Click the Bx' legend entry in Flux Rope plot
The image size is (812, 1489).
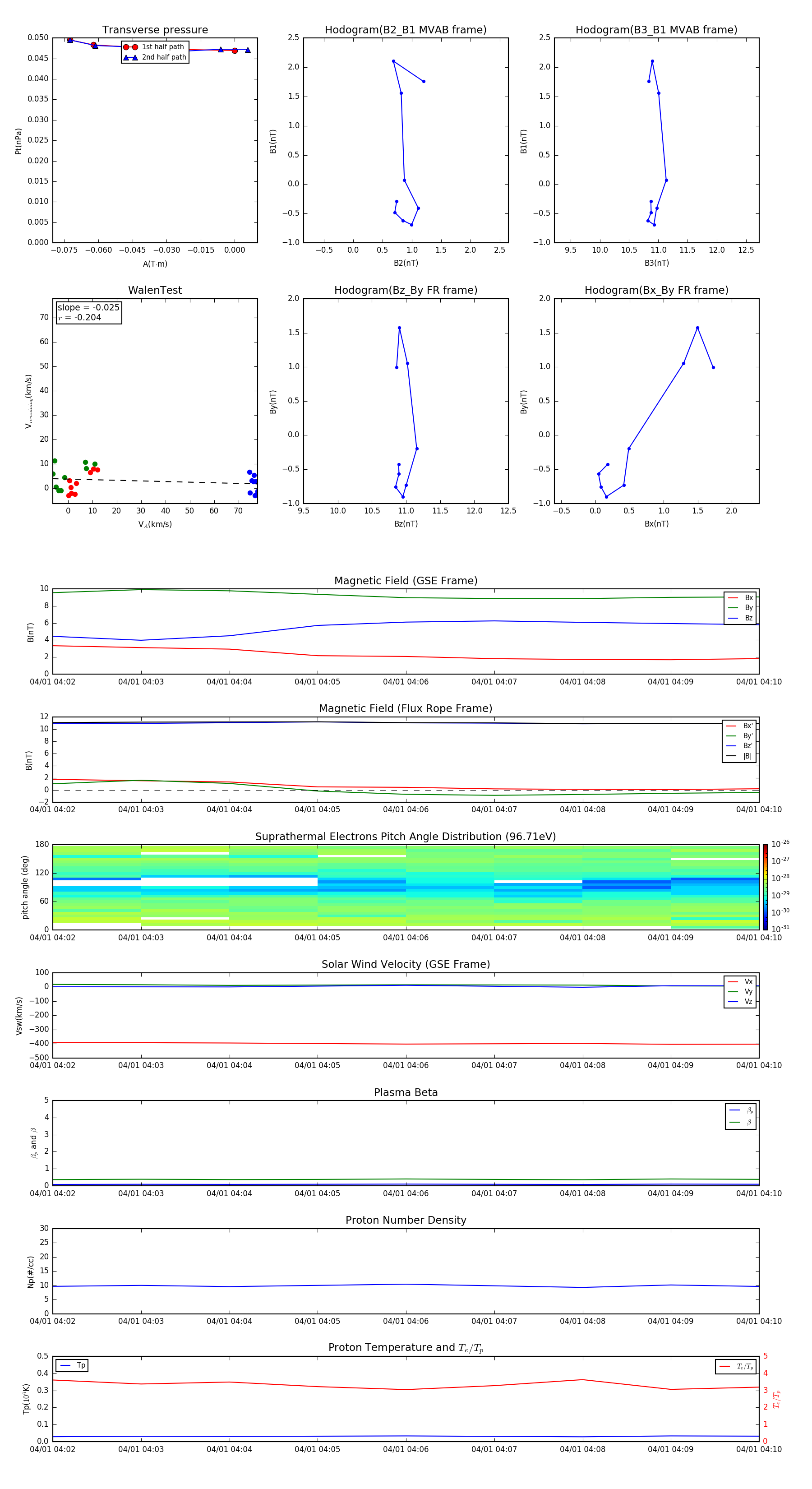[x=740, y=726]
